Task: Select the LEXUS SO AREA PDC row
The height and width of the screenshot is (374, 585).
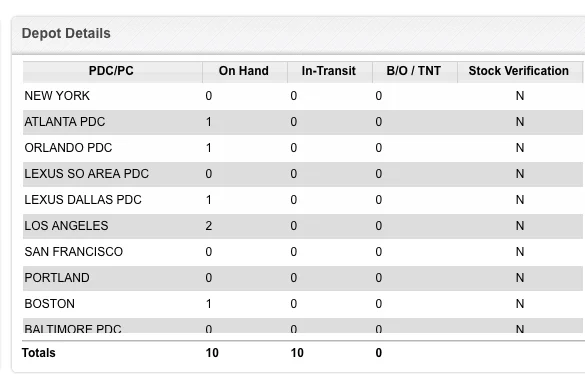Action: click(303, 174)
